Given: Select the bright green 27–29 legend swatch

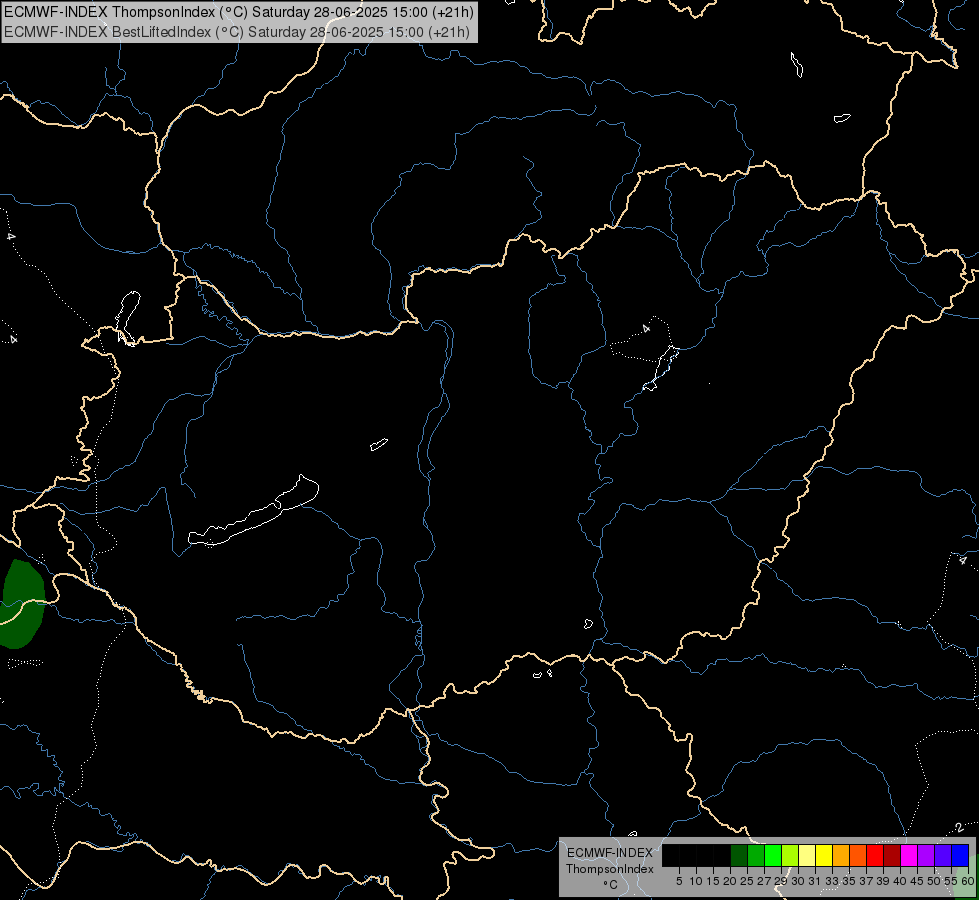Looking at the screenshot, I should point(773,855).
